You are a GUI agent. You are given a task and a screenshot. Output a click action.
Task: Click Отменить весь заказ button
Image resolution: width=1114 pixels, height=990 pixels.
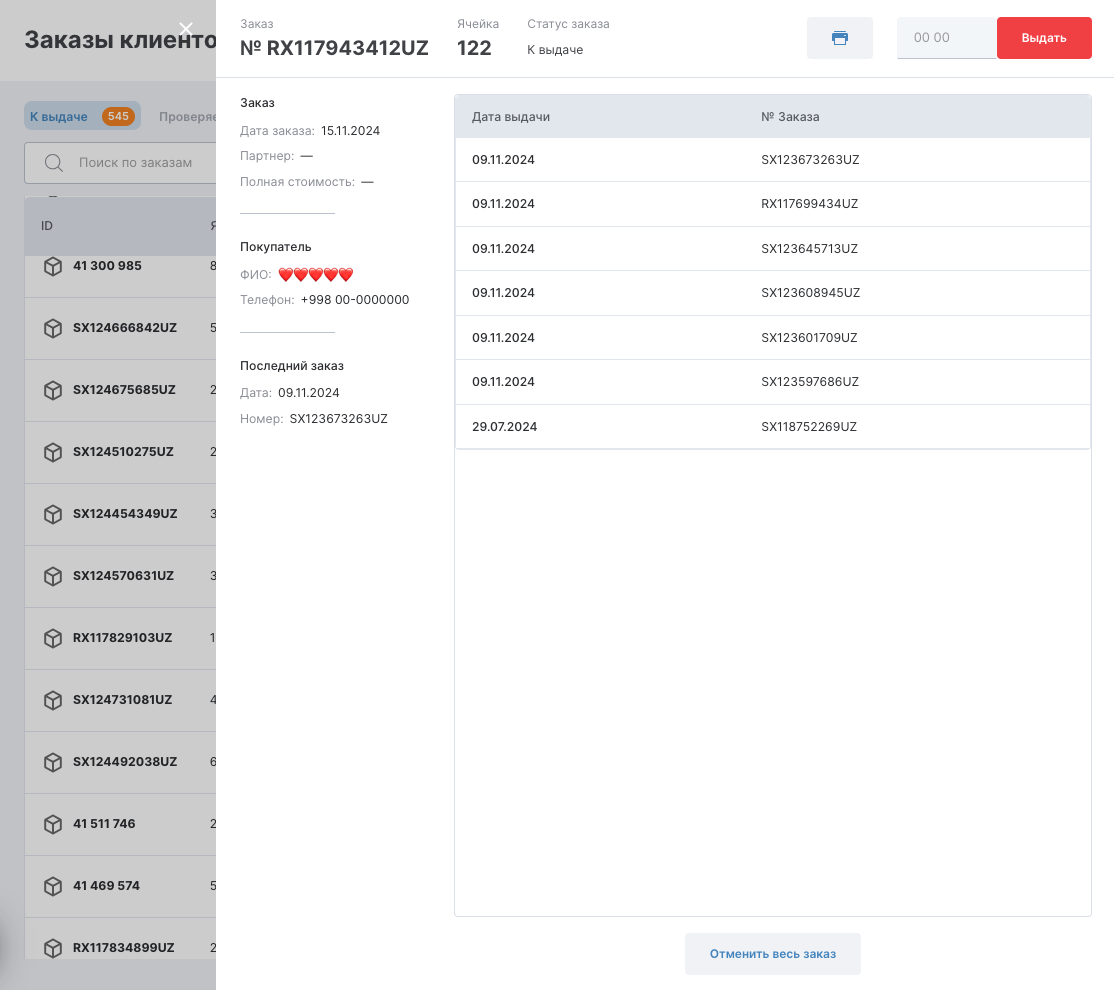click(772, 954)
